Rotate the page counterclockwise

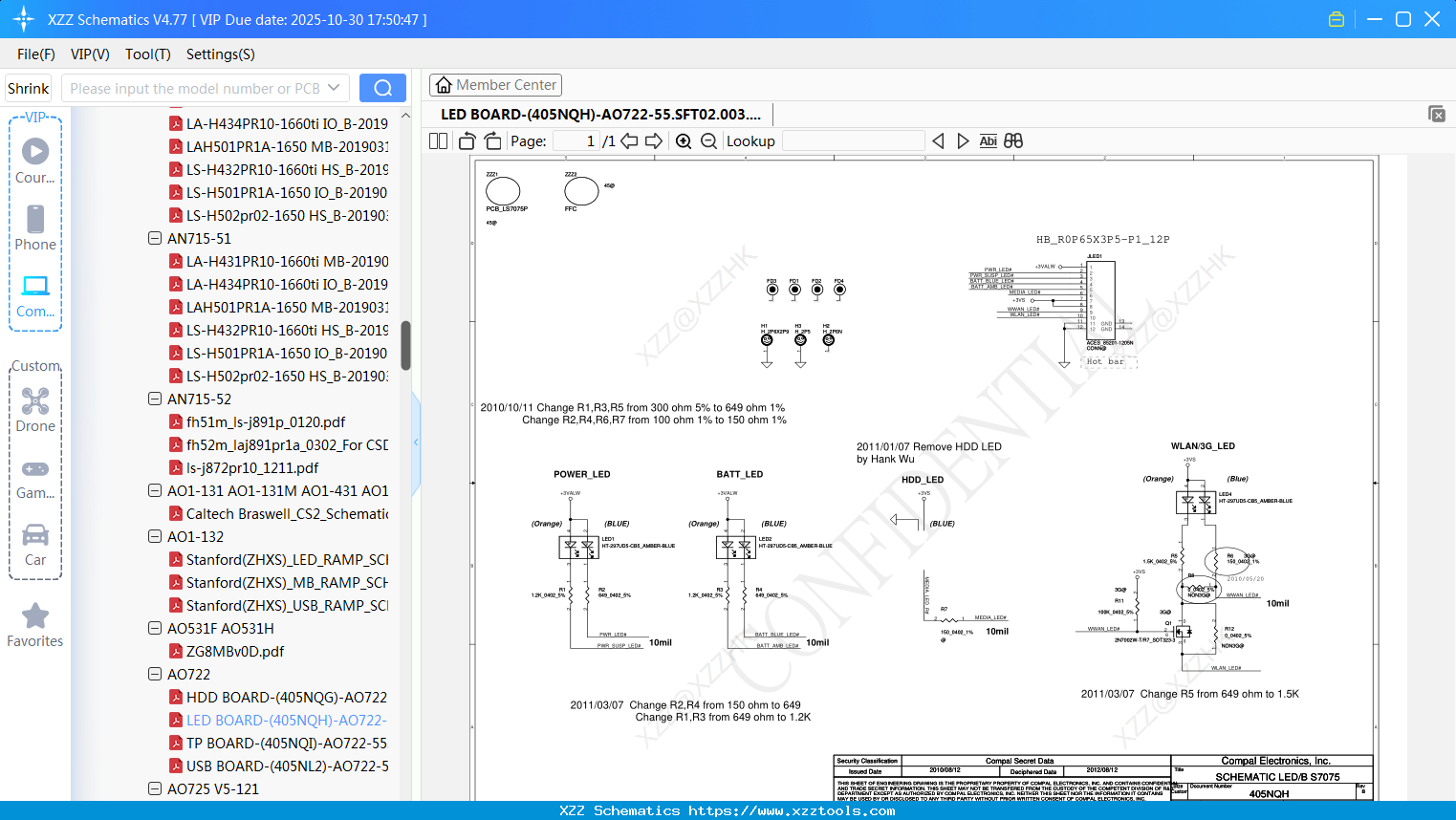click(467, 141)
